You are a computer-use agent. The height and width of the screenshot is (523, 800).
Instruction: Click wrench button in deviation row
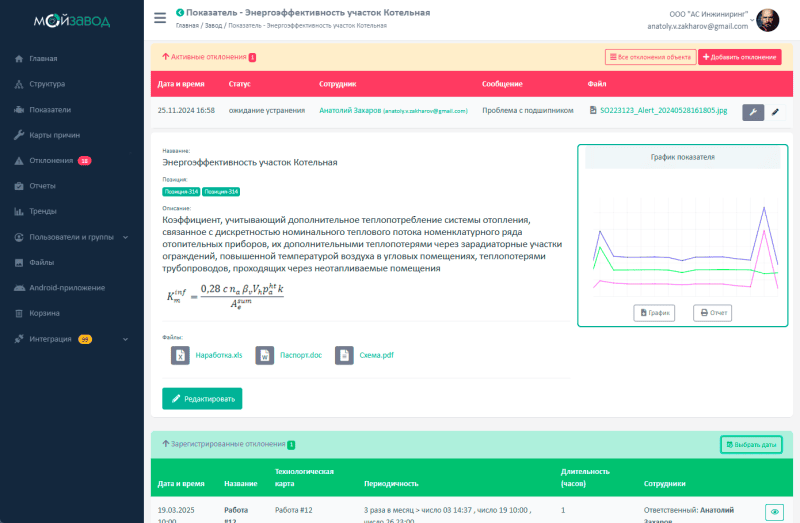coord(753,112)
